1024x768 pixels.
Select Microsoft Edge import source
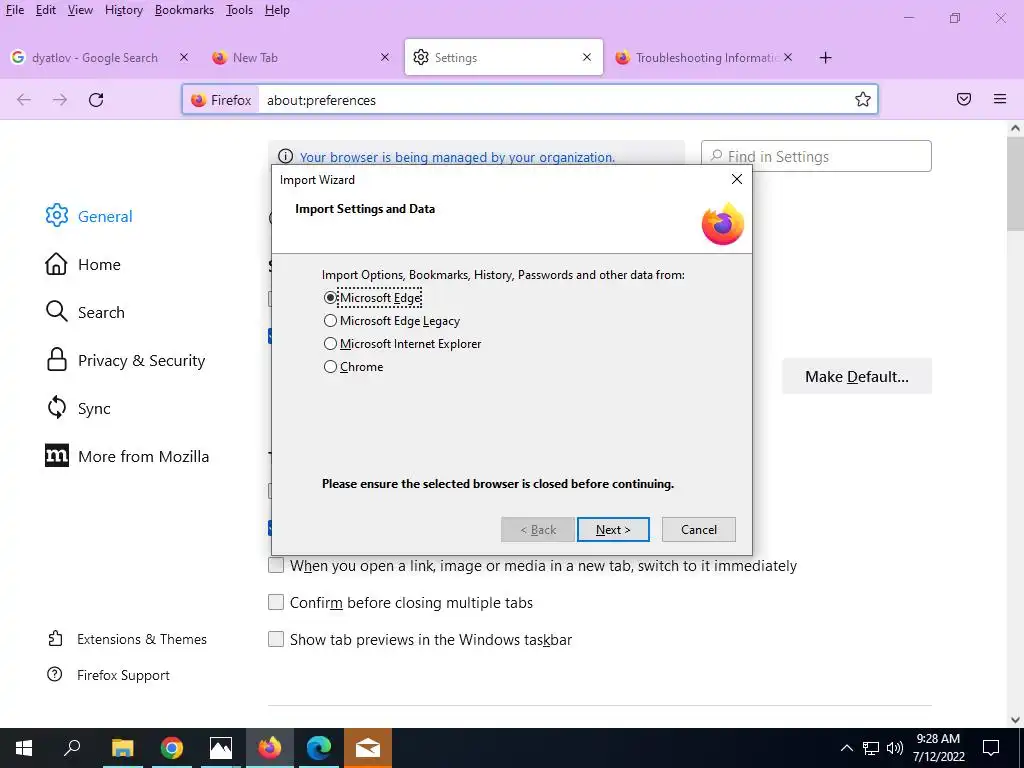(x=373, y=298)
